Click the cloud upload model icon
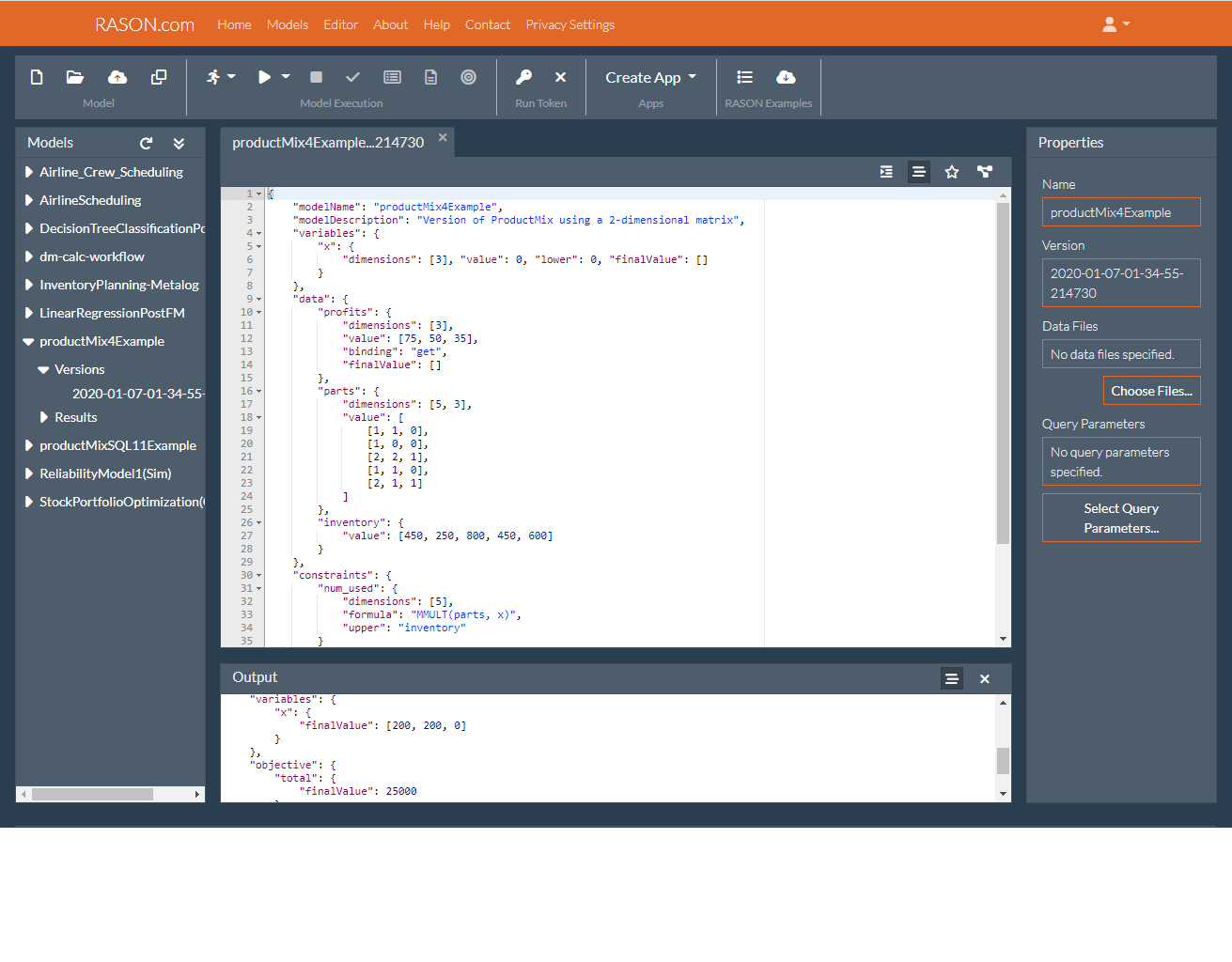This screenshot has height=962, width=1232. [117, 77]
